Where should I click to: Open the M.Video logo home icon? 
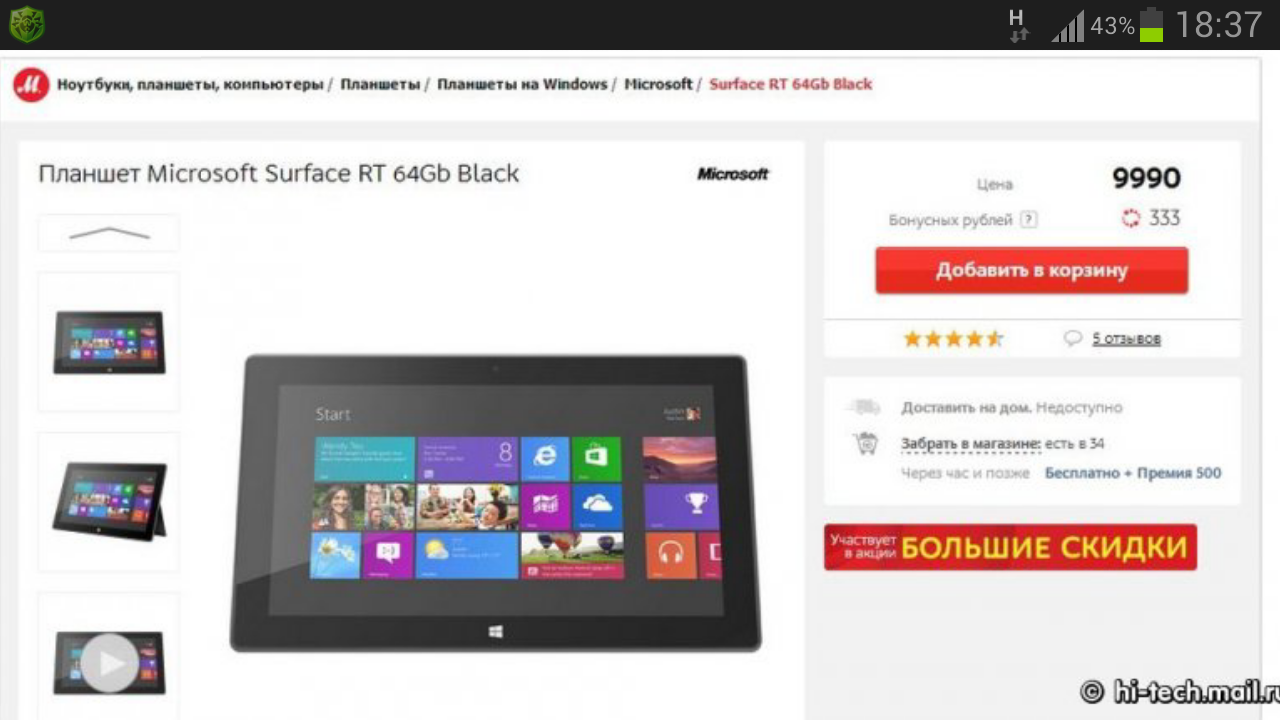[30, 85]
